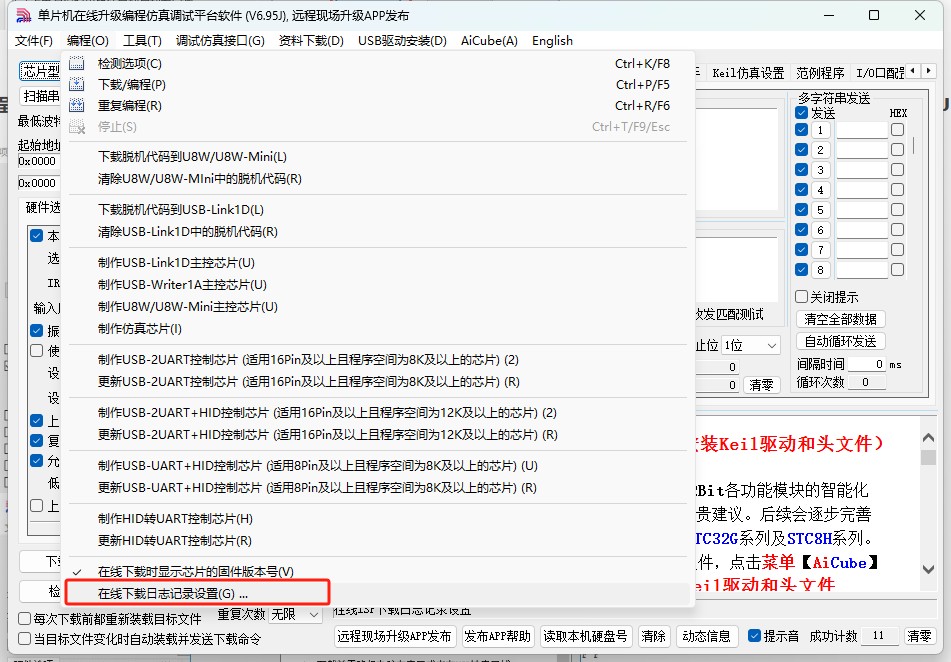Toggle the 发送 checkbox in 多字符串发送
Image resolution: width=951 pixels, height=662 pixels.
(801, 113)
